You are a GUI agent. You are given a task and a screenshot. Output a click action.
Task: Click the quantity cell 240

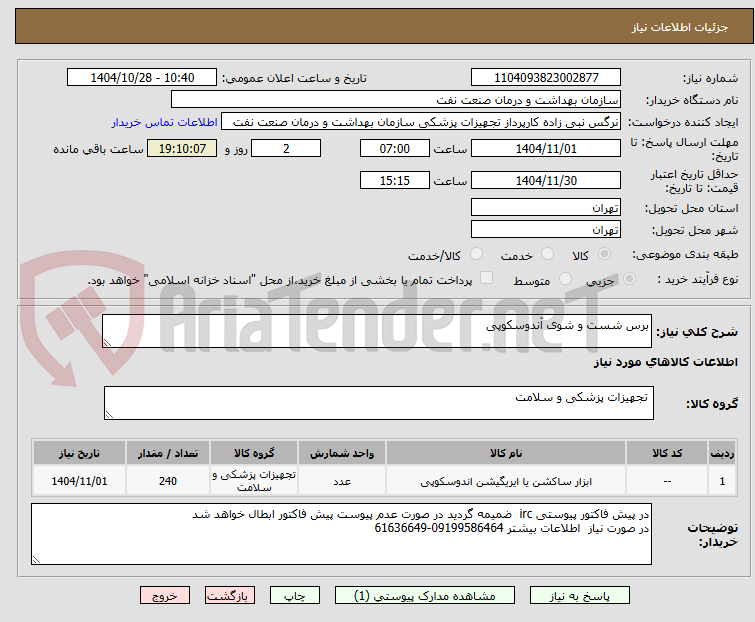[168, 480]
